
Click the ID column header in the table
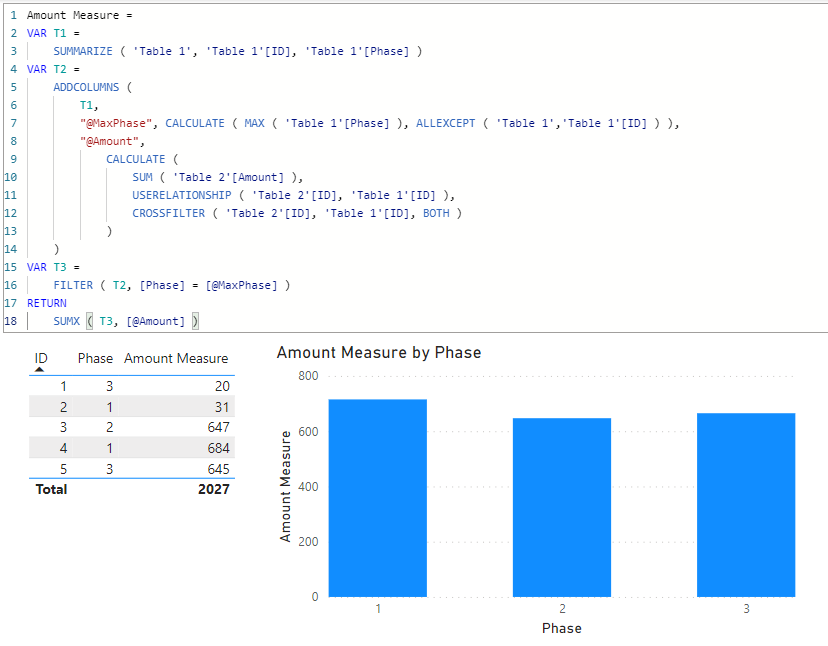click(41, 358)
